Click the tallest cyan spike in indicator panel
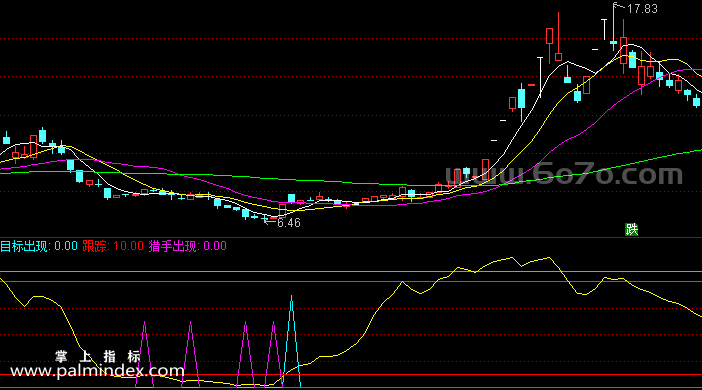The width and height of the screenshot is (702, 390). pyautogui.click(x=291, y=340)
